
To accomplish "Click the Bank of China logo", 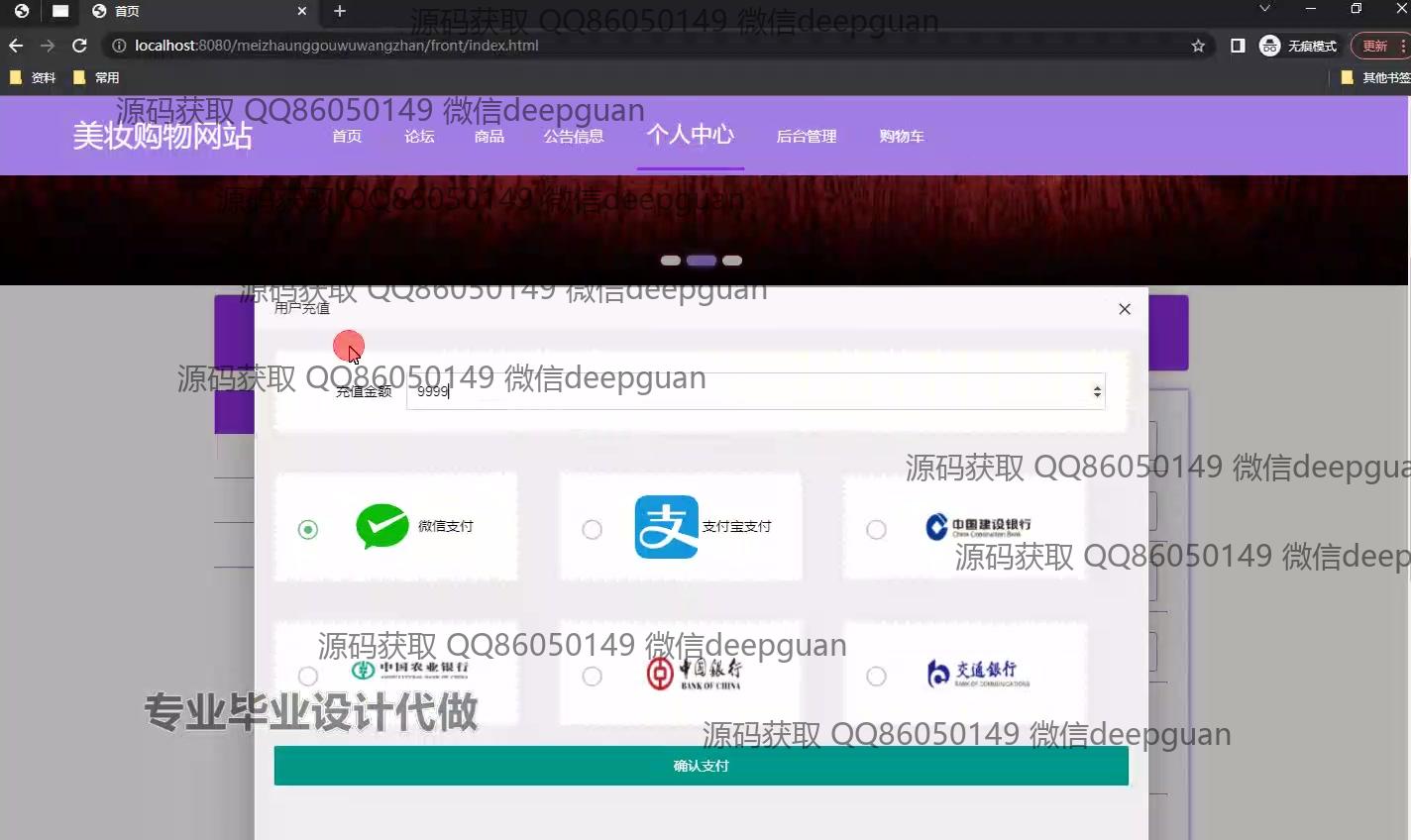I will [x=694, y=674].
